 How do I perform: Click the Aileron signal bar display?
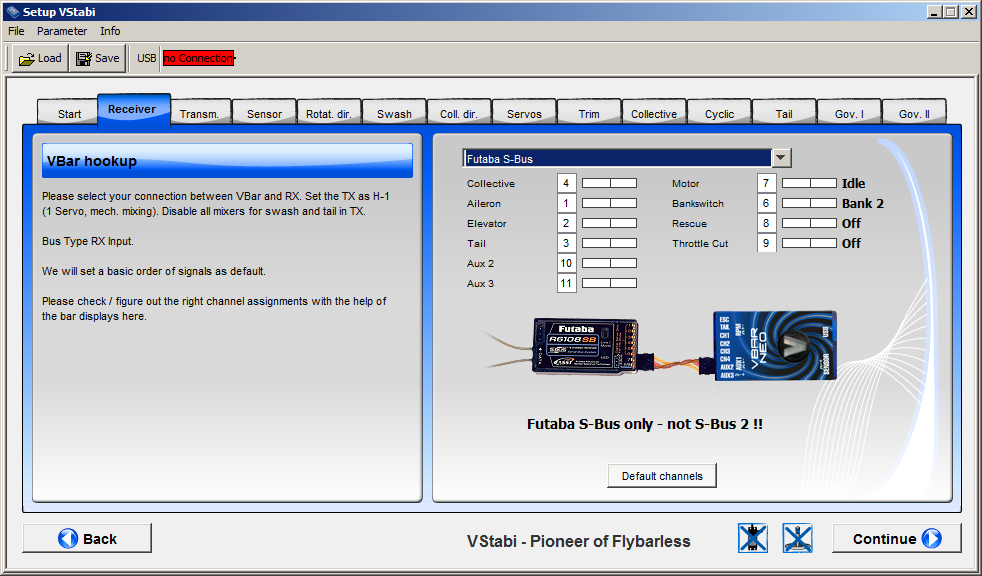[x=609, y=203]
